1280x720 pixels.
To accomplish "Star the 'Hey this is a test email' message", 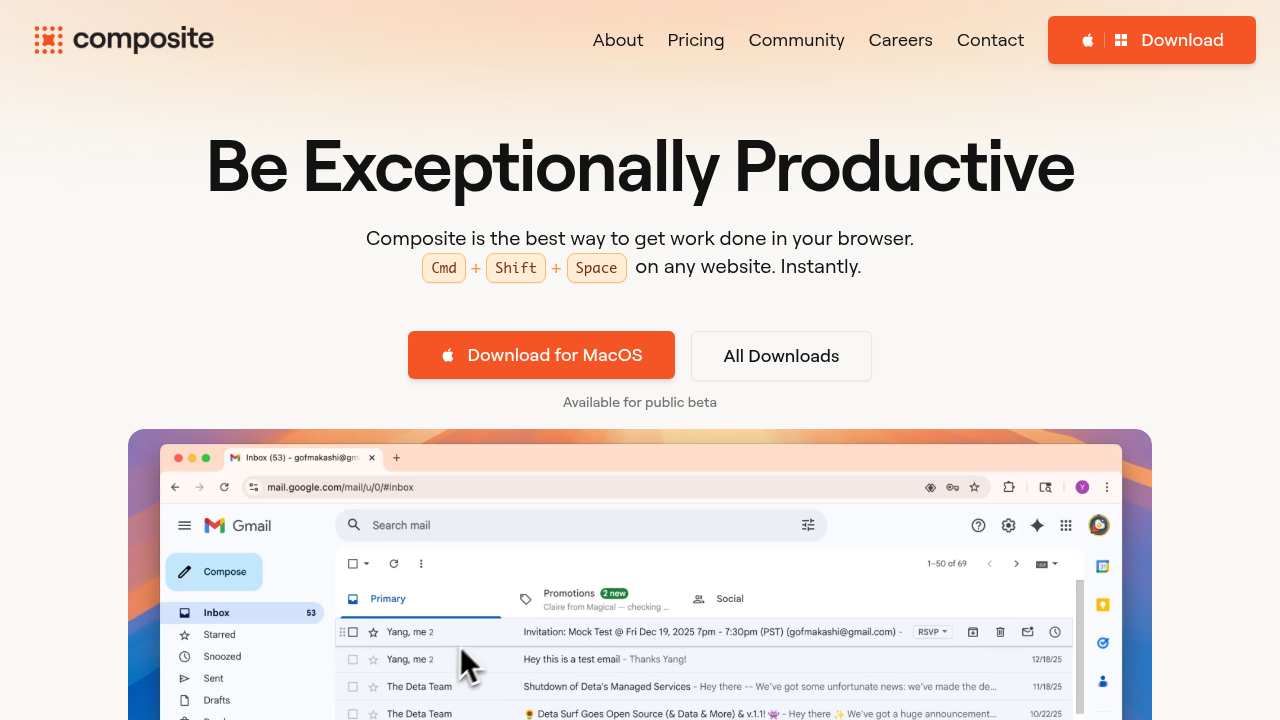I will pos(373,660).
